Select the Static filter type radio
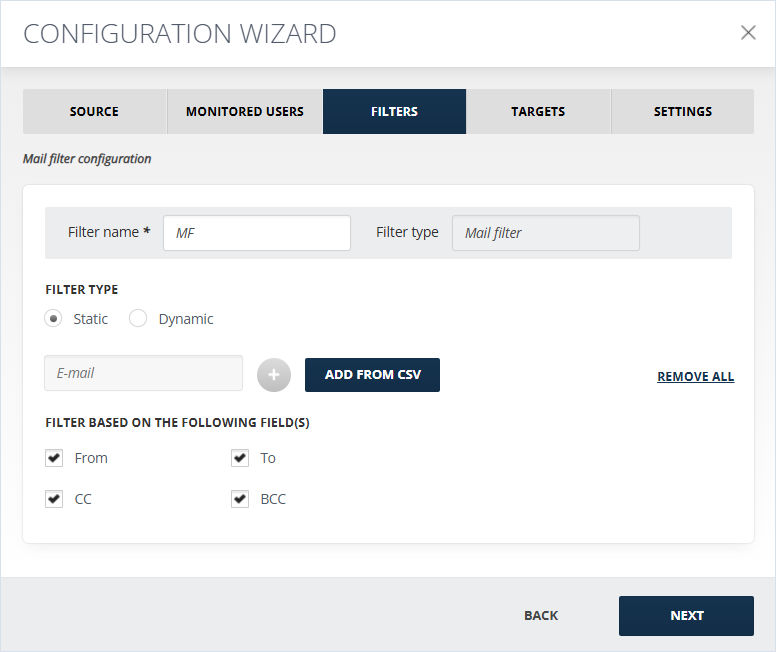Screen dimensions: 776x652 pyautogui.click(x=53, y=318)
